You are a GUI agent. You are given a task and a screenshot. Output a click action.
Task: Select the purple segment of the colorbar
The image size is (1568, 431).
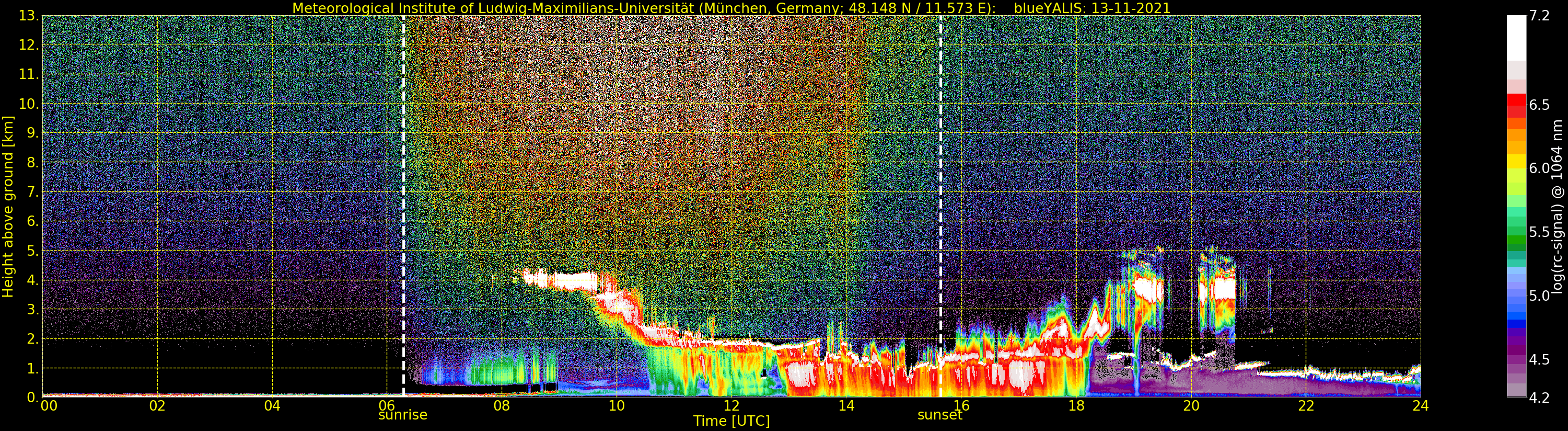(x=1516, y=350)
